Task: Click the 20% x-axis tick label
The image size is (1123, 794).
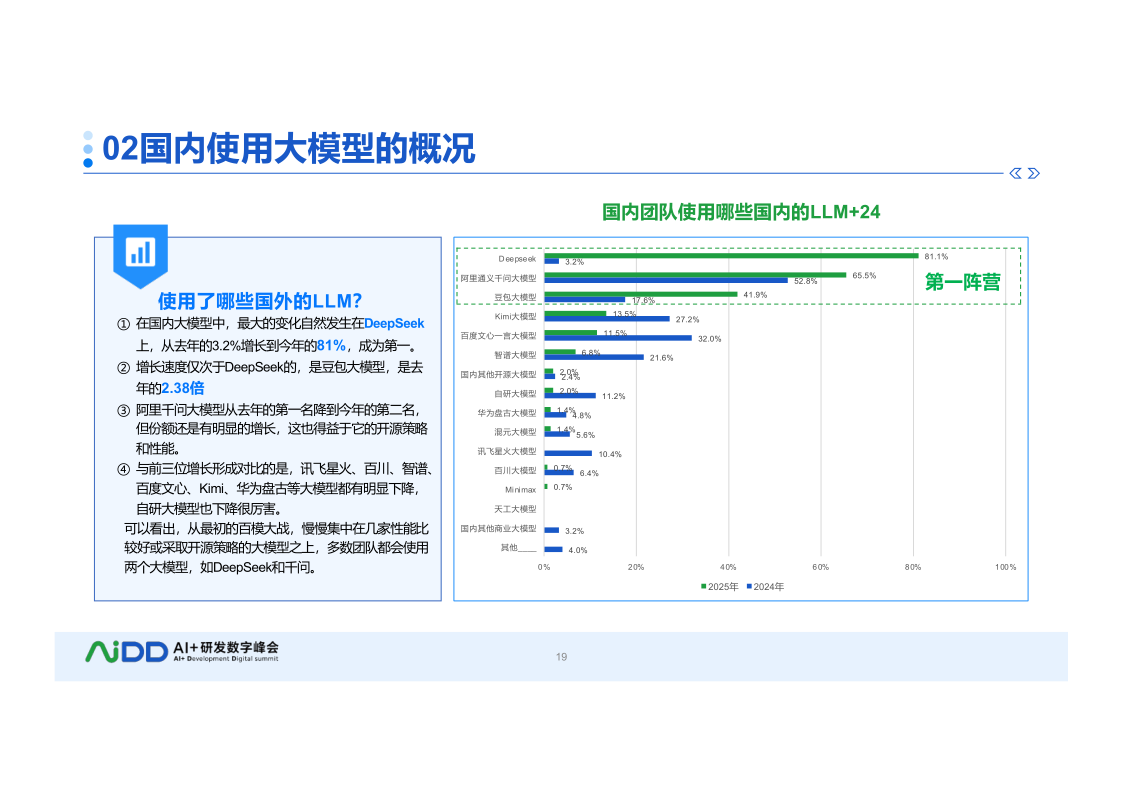Action: click(636, 567)
